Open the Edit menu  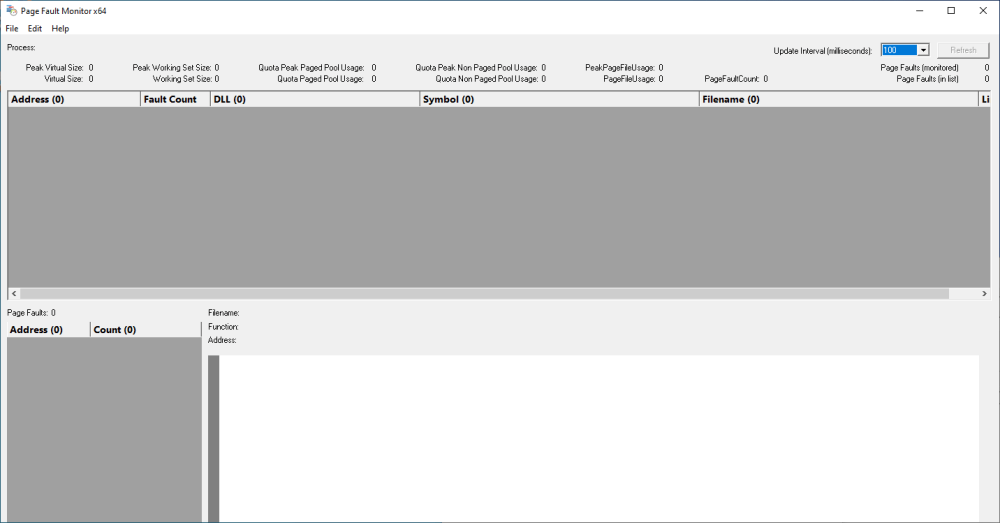coord(34,29)
